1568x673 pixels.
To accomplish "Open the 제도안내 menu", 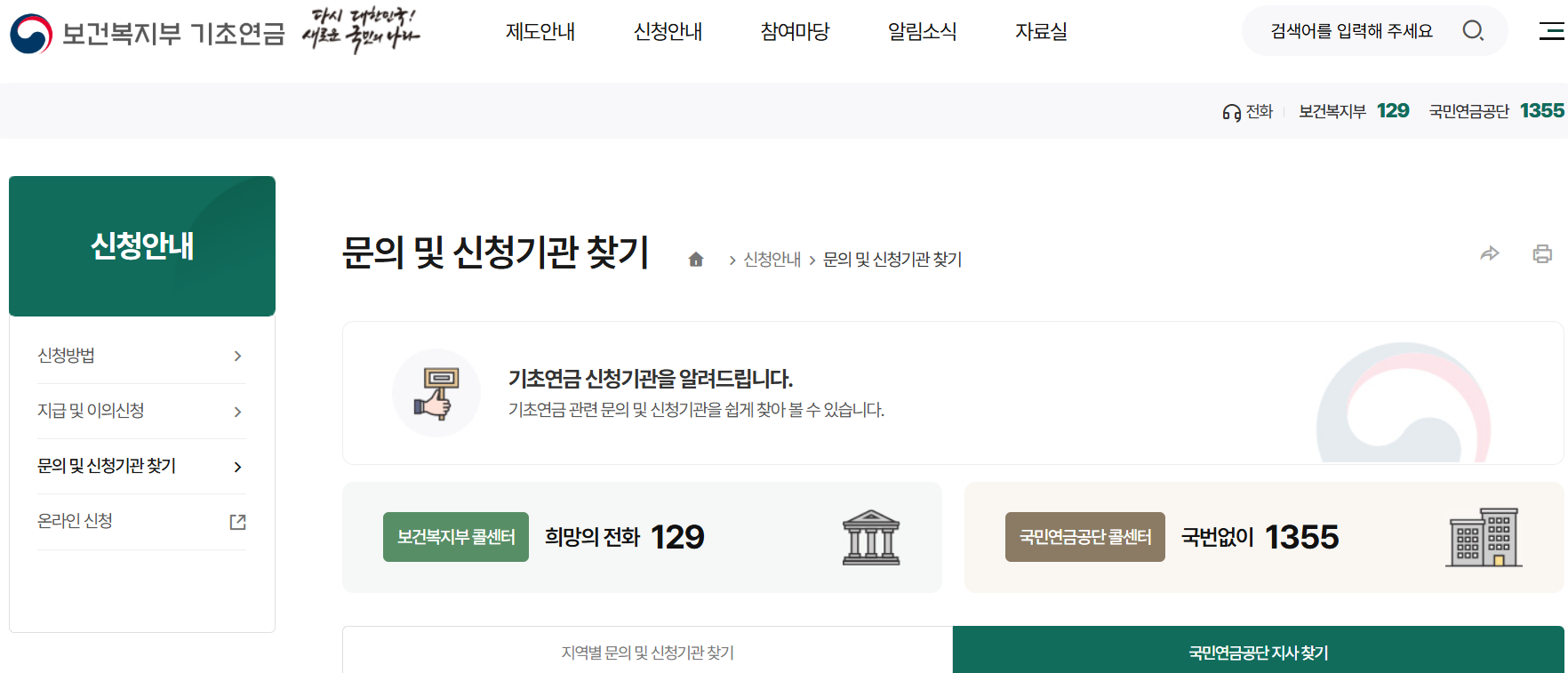I will (x=540, y=32).
